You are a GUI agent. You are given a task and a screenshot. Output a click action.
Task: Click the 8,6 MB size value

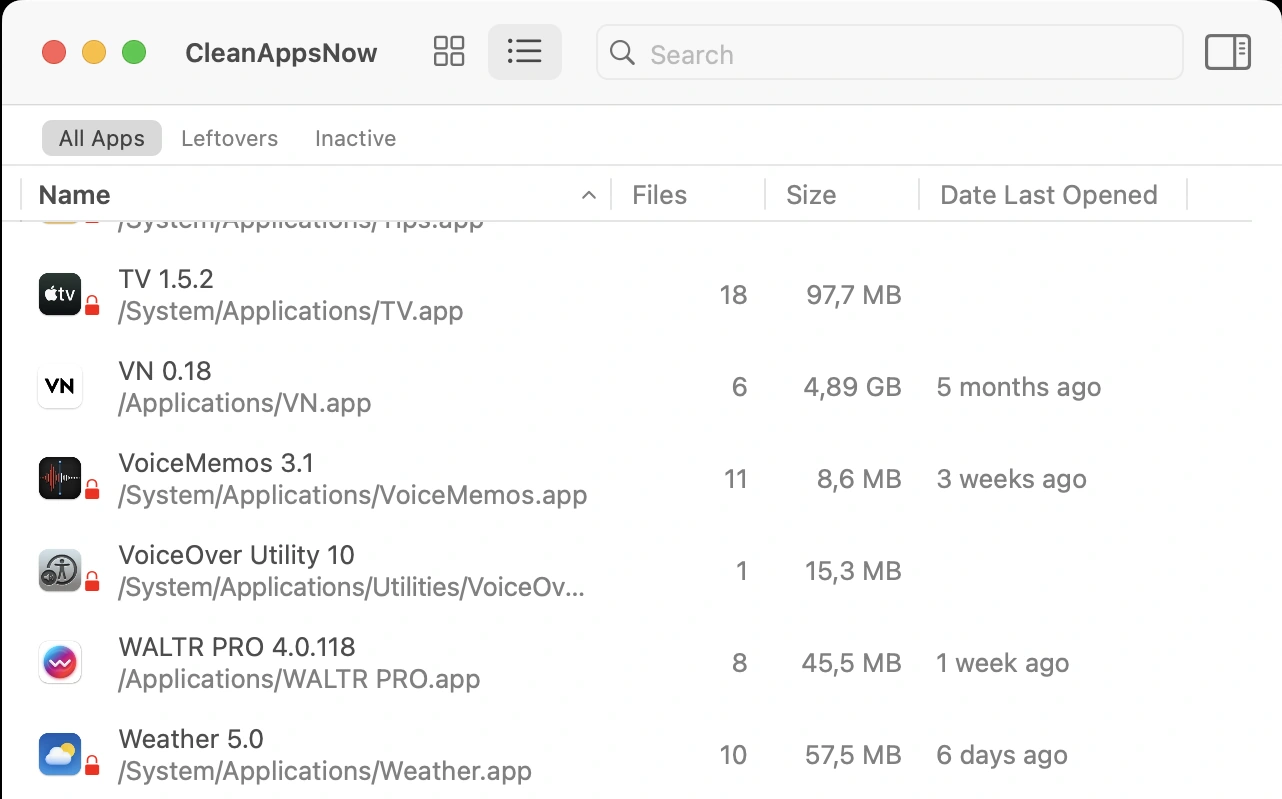tap(859, 479)
